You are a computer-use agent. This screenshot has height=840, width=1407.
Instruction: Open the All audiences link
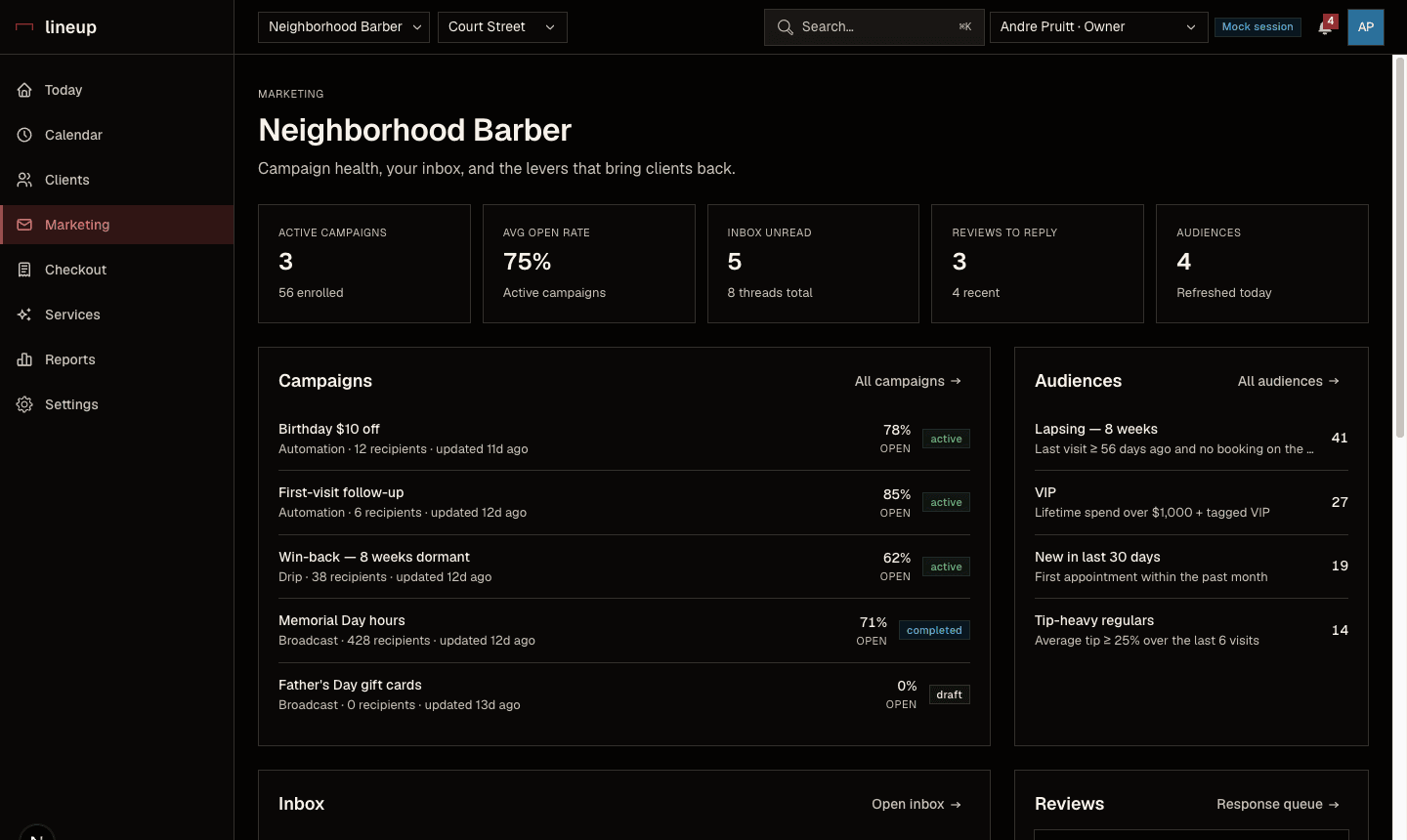(x=1289, y=381)
